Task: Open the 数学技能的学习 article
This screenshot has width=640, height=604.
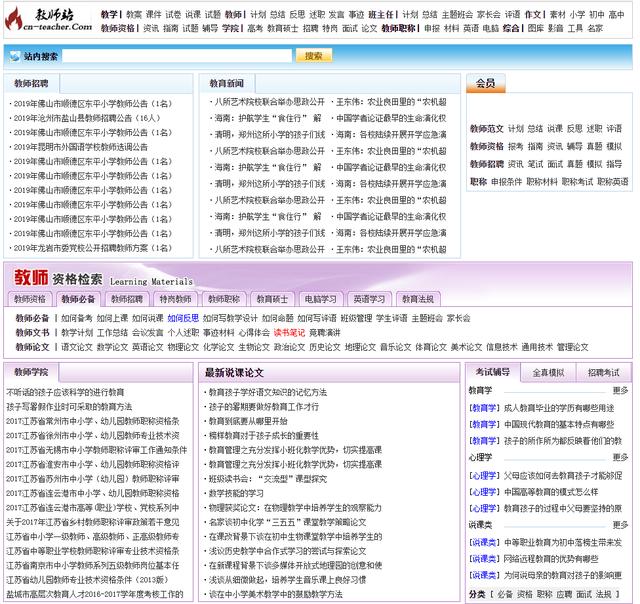Action: click(x=236, y=493)
